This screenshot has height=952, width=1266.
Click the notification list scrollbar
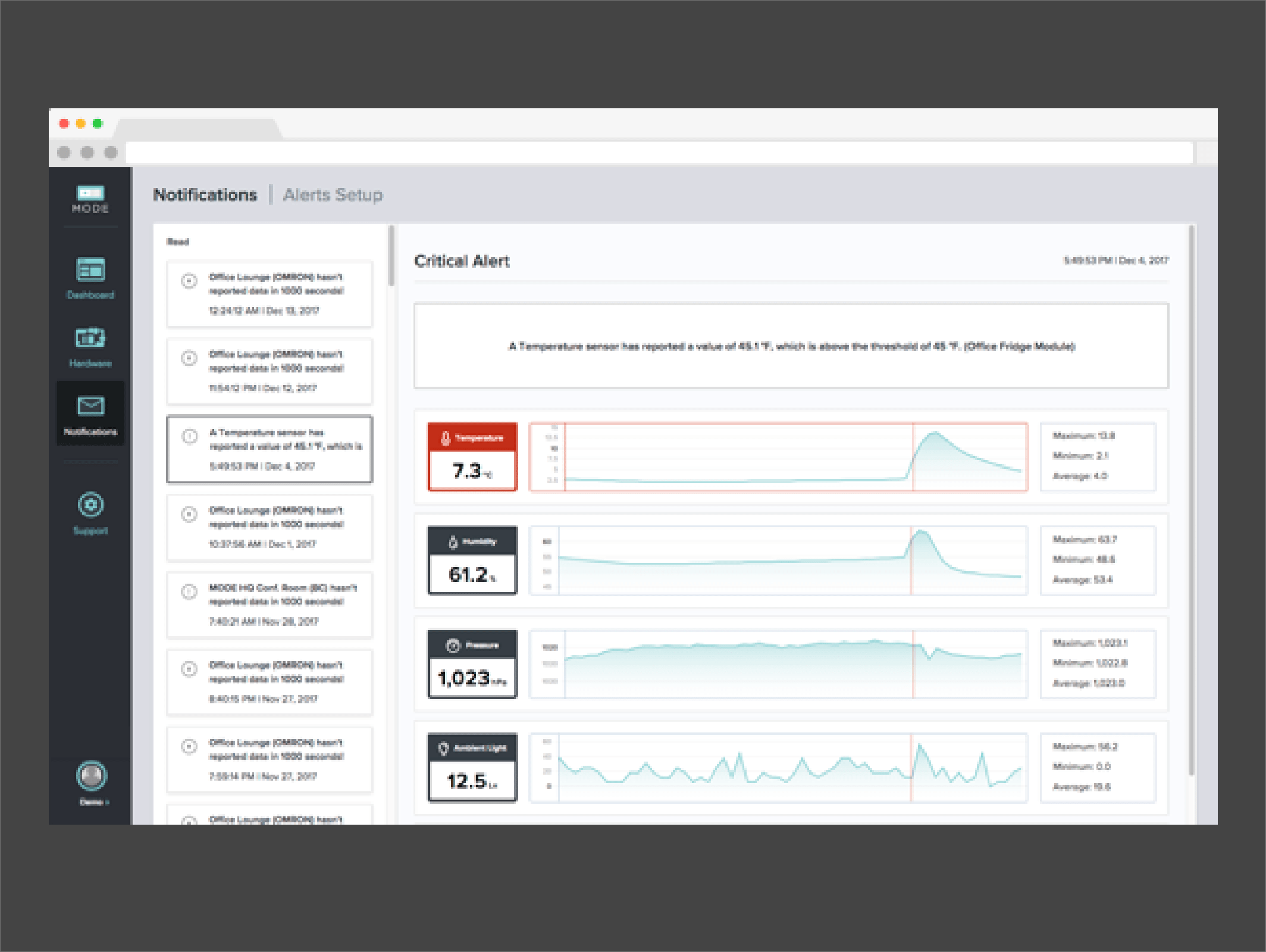click(391, 256)
